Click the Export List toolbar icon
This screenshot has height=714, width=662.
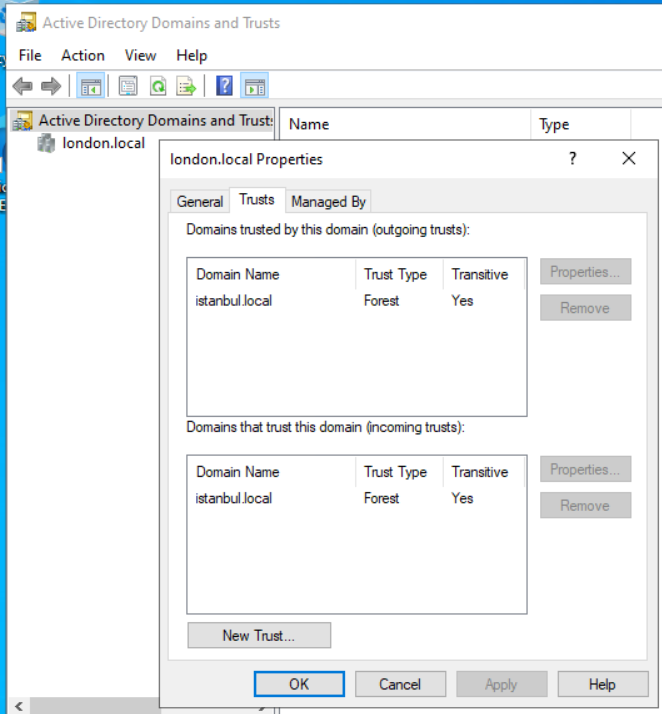186,87
